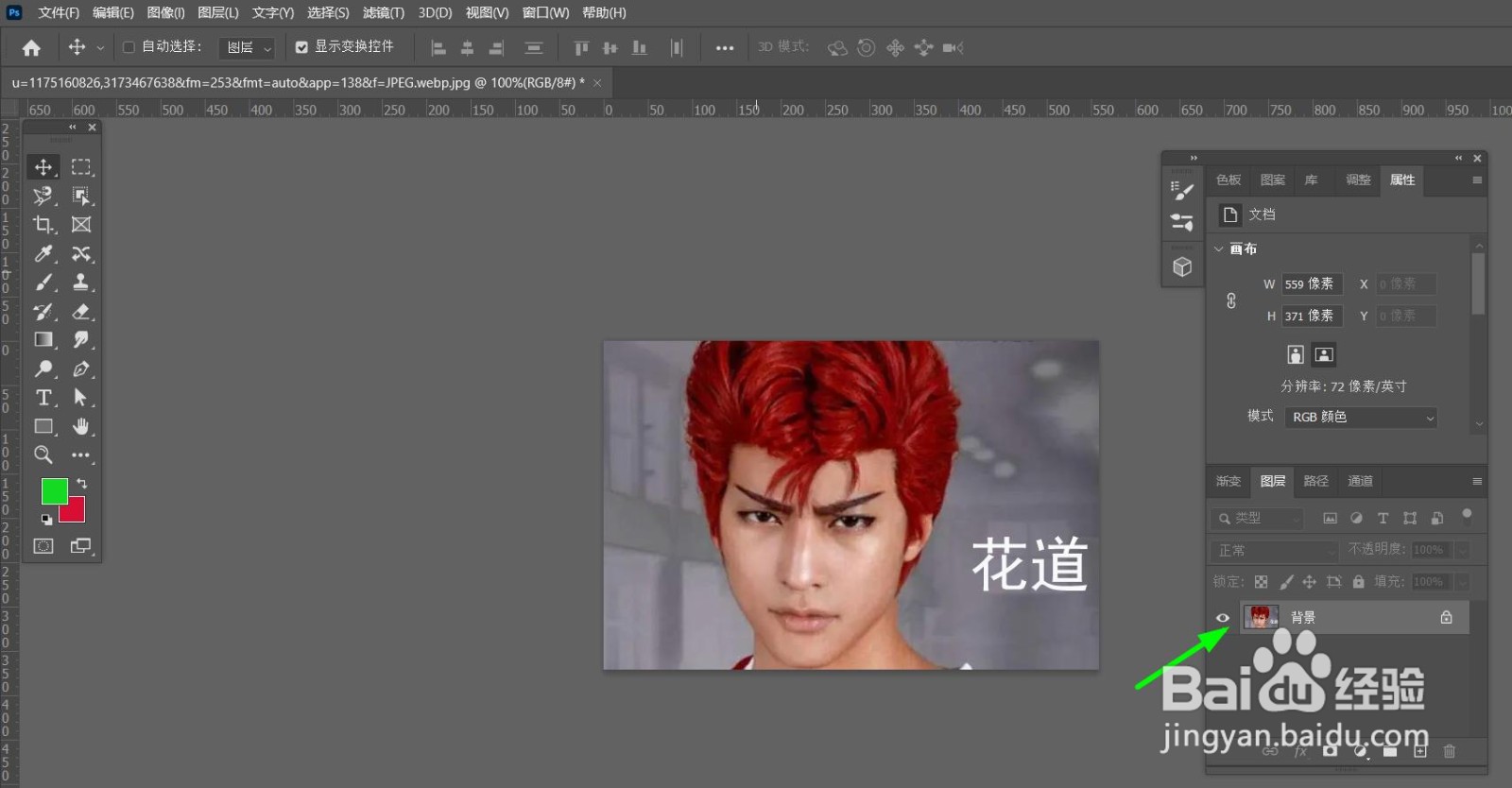
Task: Select the Zoom tool
Action: click(x=43, y=455)
